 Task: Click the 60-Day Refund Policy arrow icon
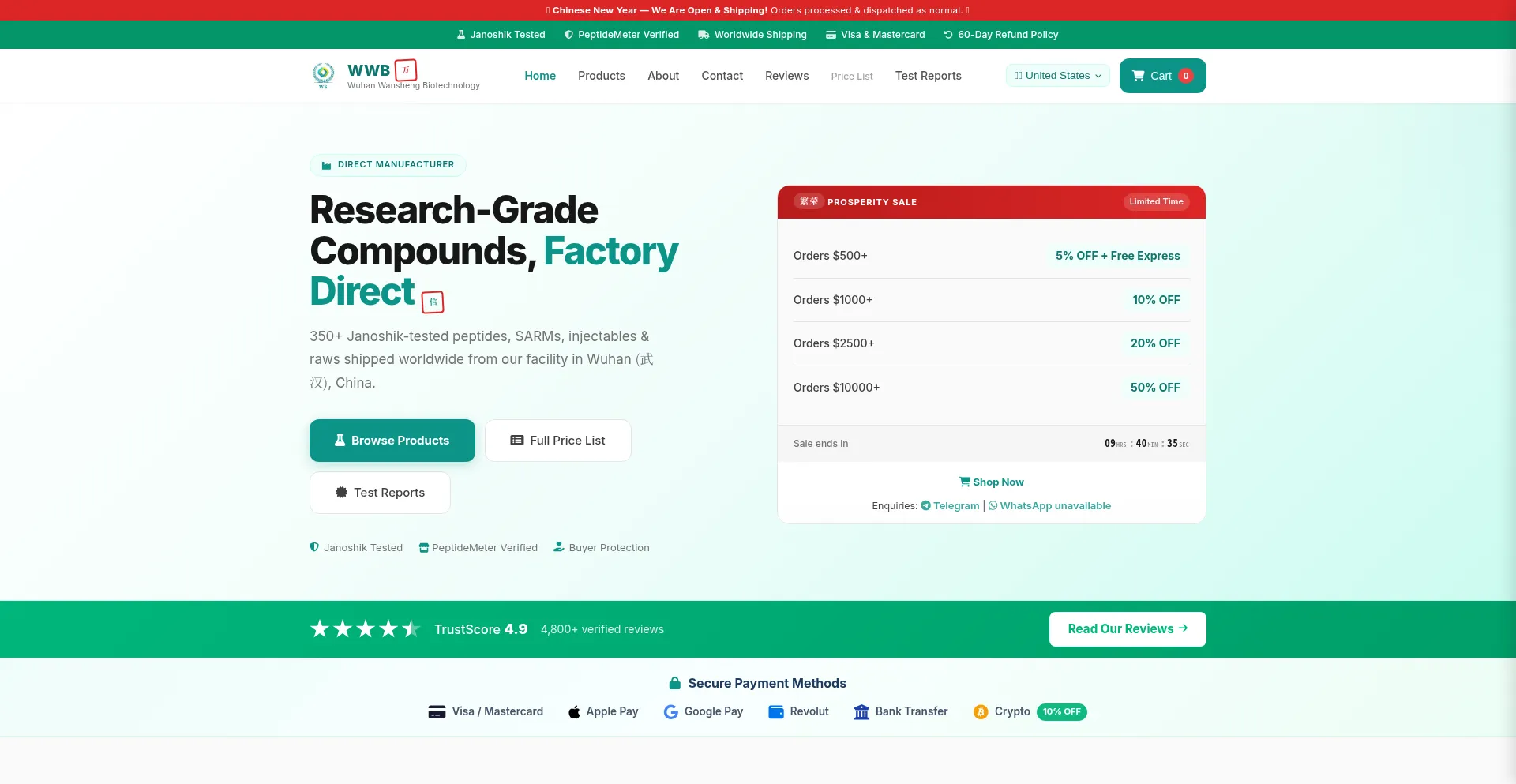point(948,35)
